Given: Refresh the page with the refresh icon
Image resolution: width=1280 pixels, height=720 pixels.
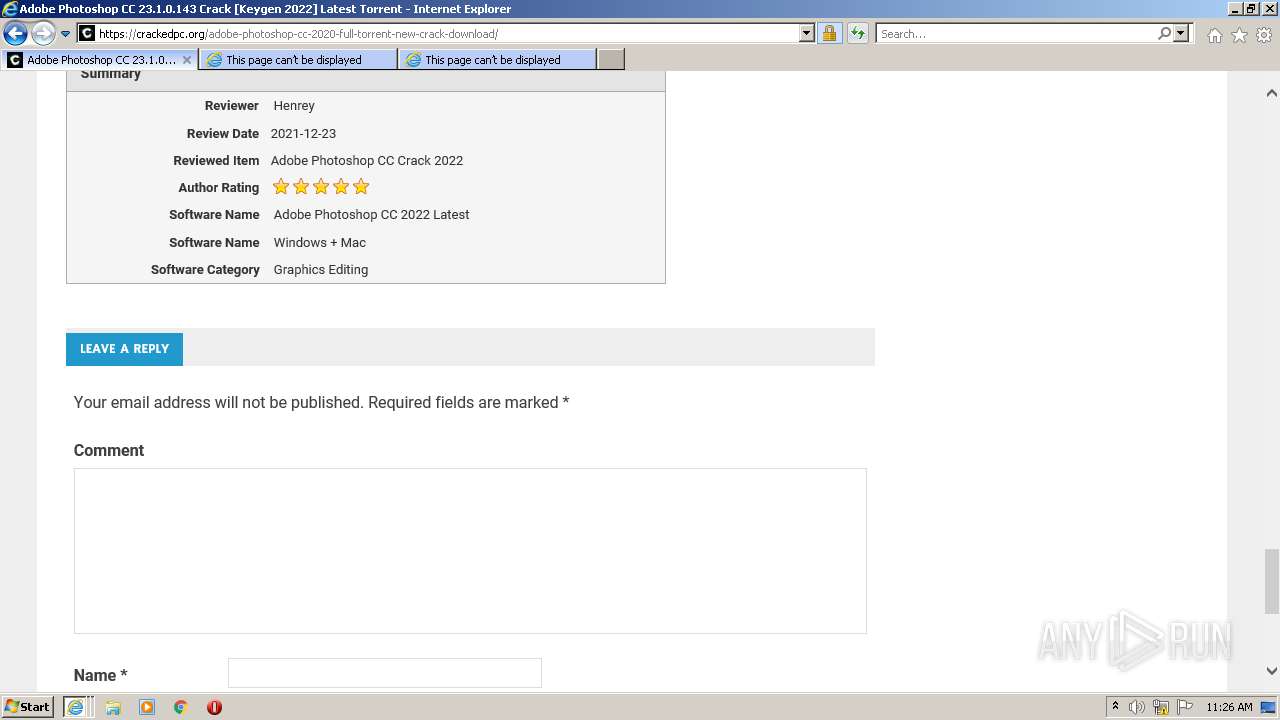Looking at the screenshot, I should pos(857,34).
